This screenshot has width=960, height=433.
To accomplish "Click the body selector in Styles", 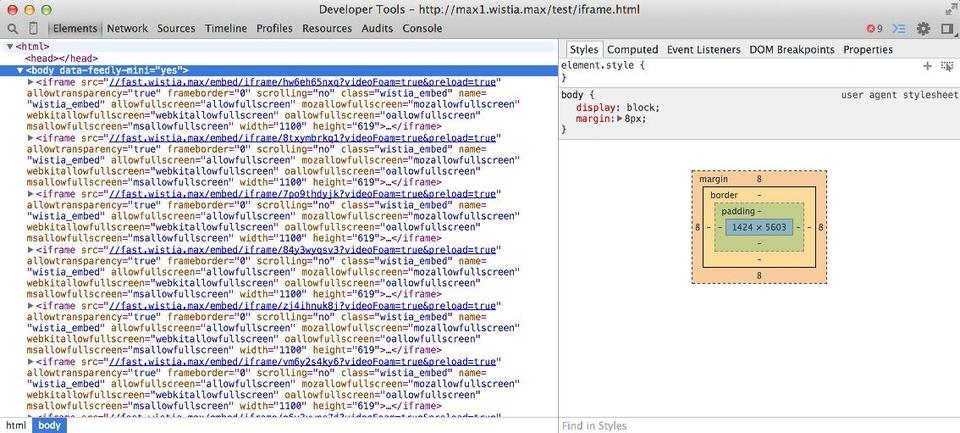I will pyautogui.click(x=573, y=95).
